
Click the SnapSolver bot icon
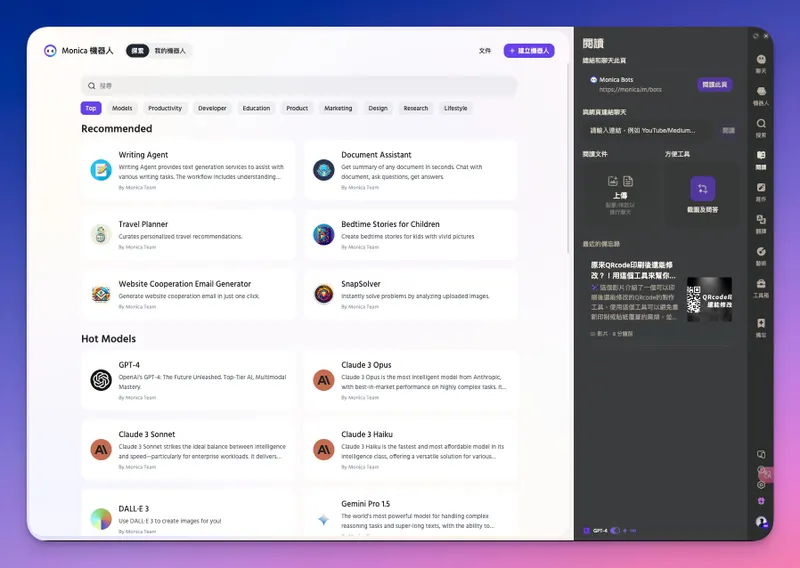point(323,294)
